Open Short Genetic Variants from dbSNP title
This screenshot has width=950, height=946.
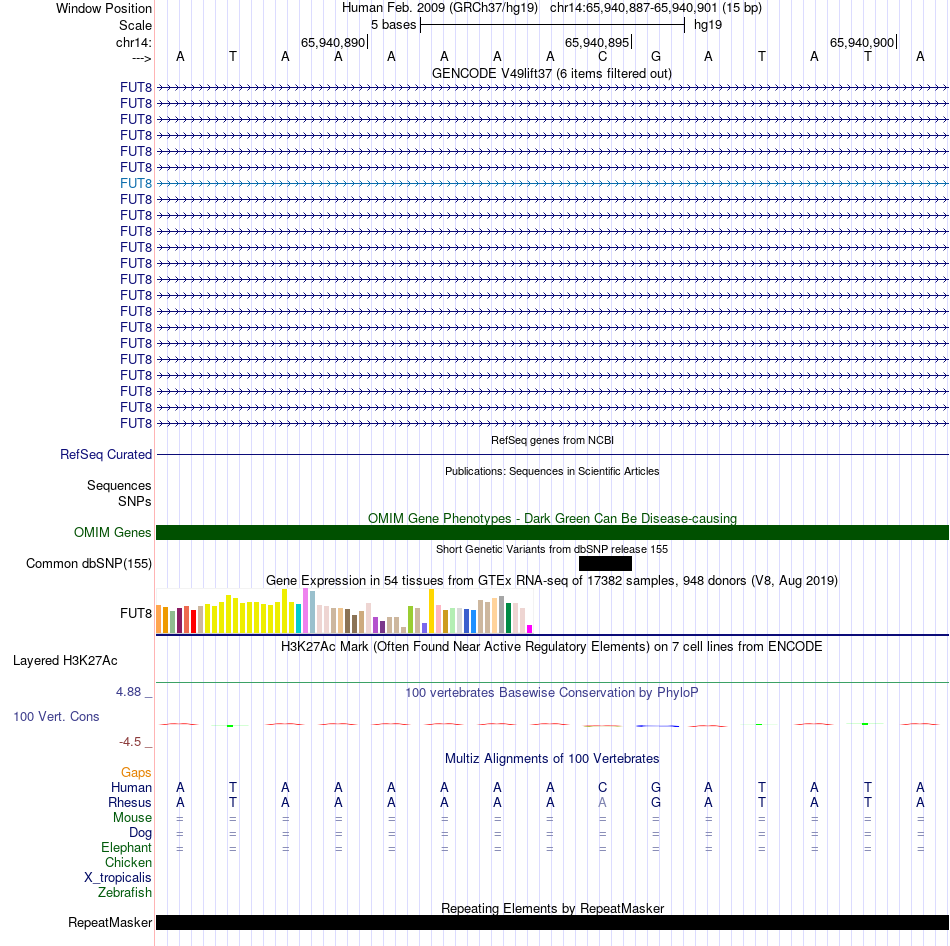tap(552, 549)
